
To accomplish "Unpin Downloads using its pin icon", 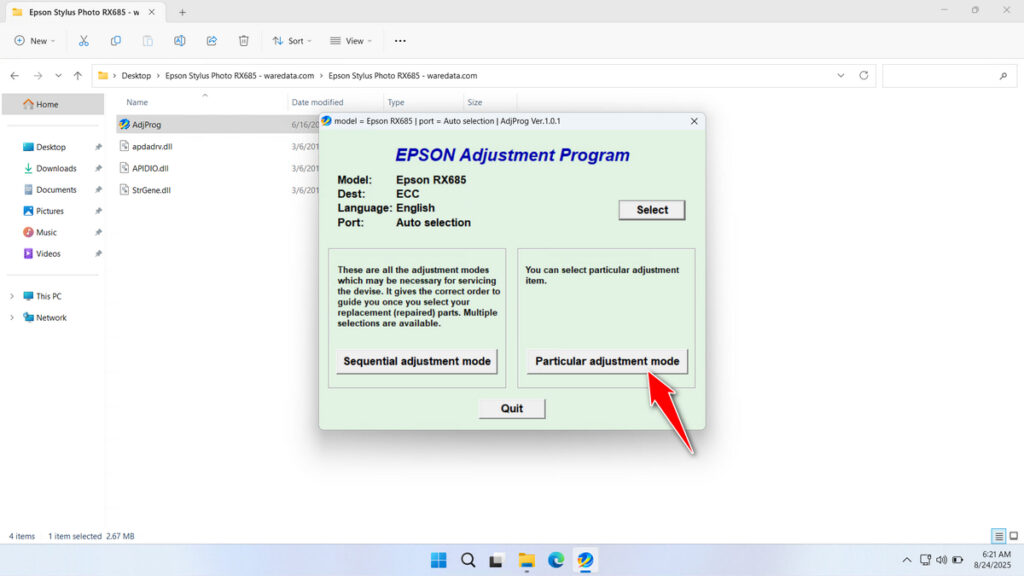I will 98,168.
